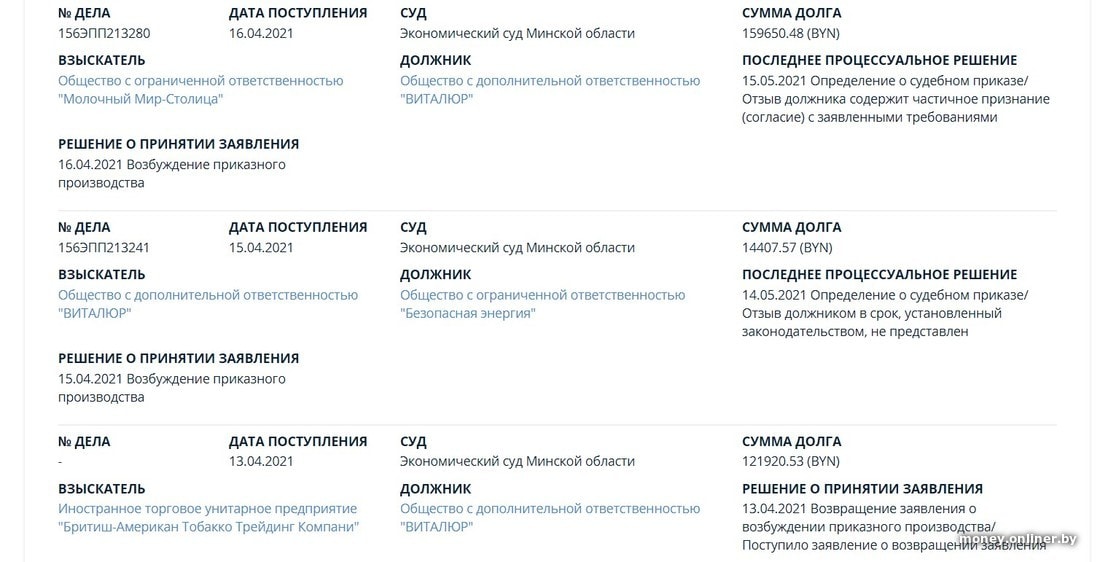Click the court name in case 156ЭПП213280
Screen dimensions: 1100x562
point(517,33)
